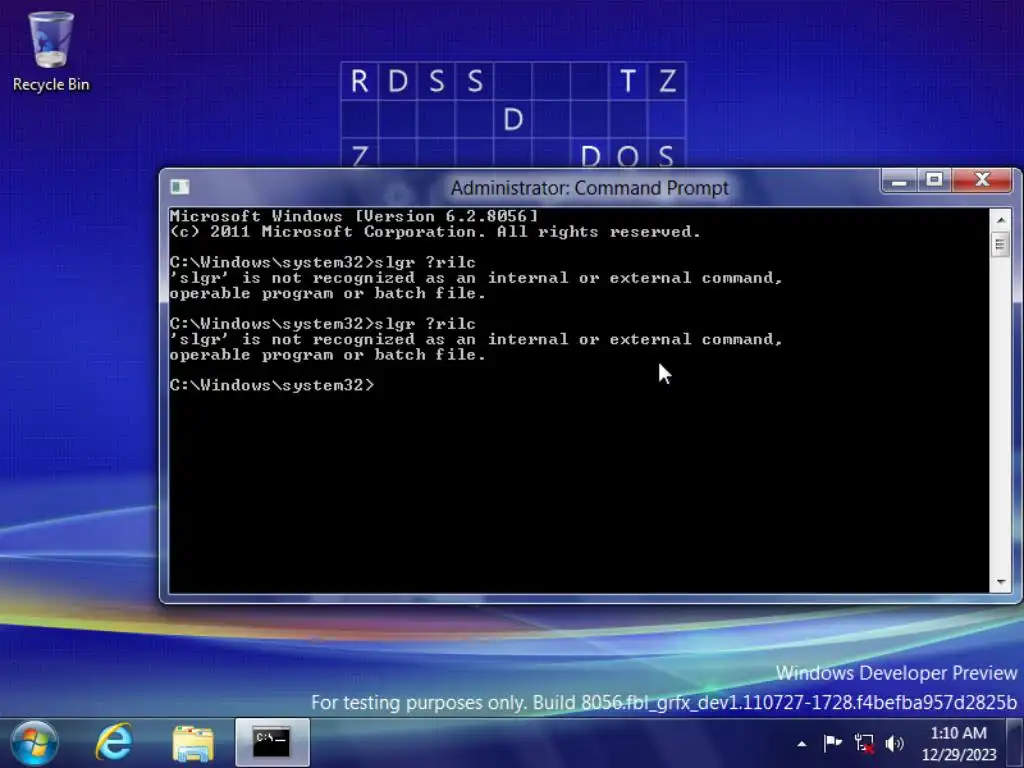Open Windows Explorer folder icon on taskbar

(x=193, y=743)
